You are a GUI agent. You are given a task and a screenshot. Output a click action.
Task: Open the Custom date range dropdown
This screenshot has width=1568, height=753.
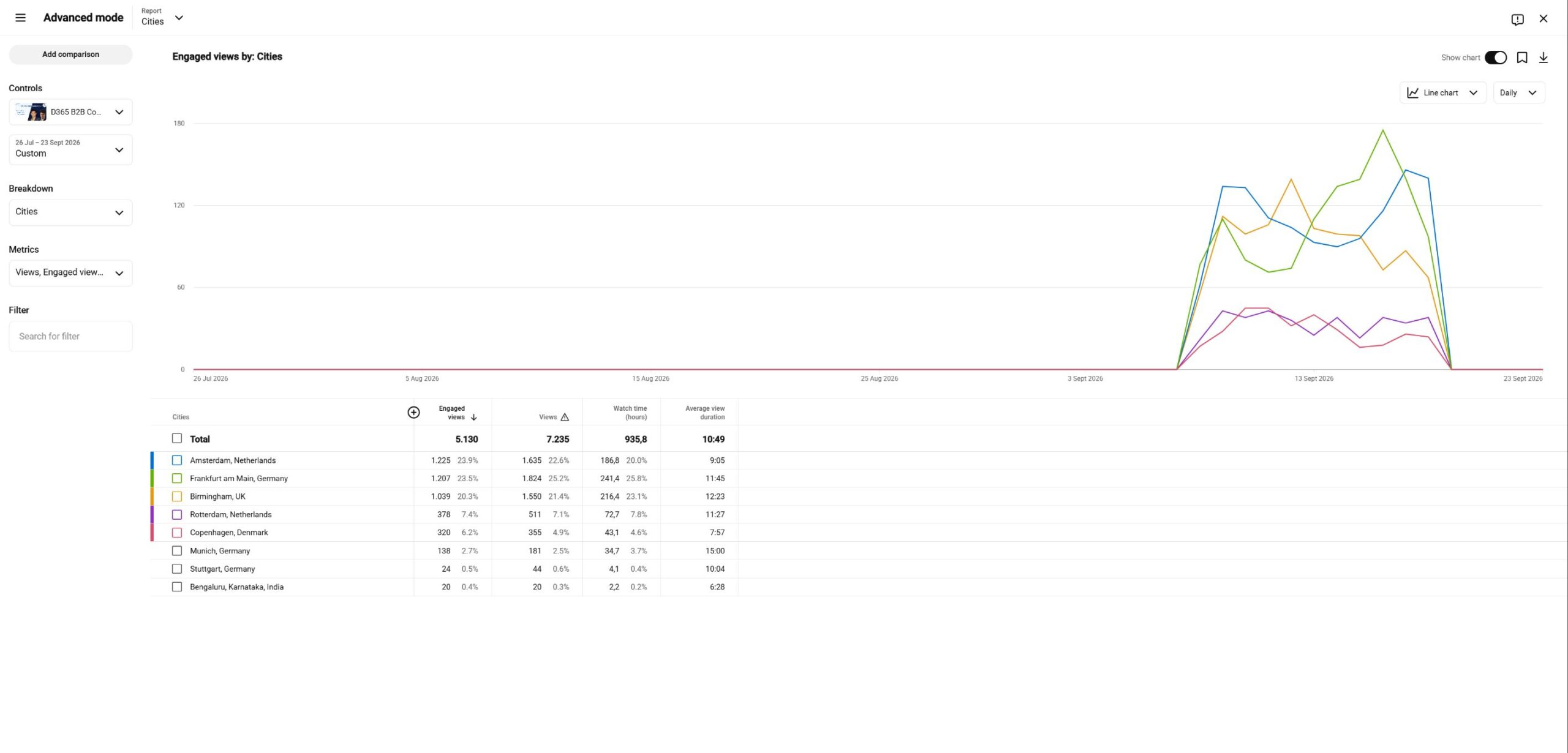click(x=70, y=149)
